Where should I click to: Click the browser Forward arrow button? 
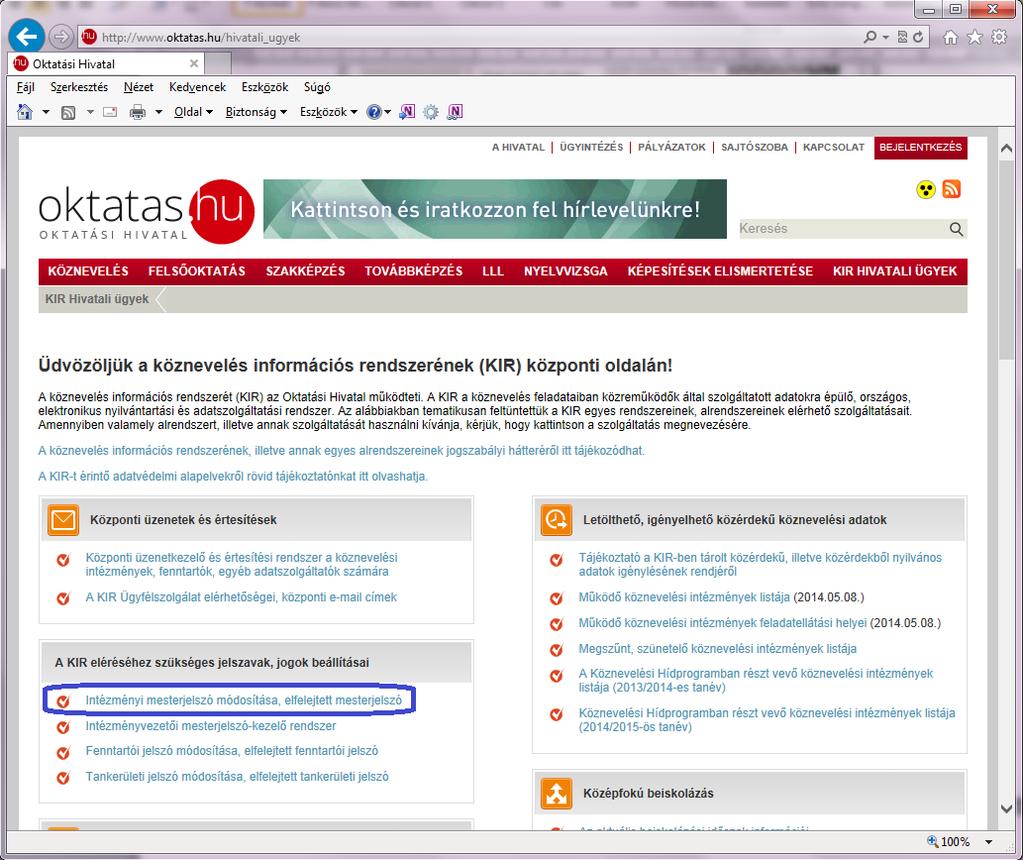[x=61, y=37]
